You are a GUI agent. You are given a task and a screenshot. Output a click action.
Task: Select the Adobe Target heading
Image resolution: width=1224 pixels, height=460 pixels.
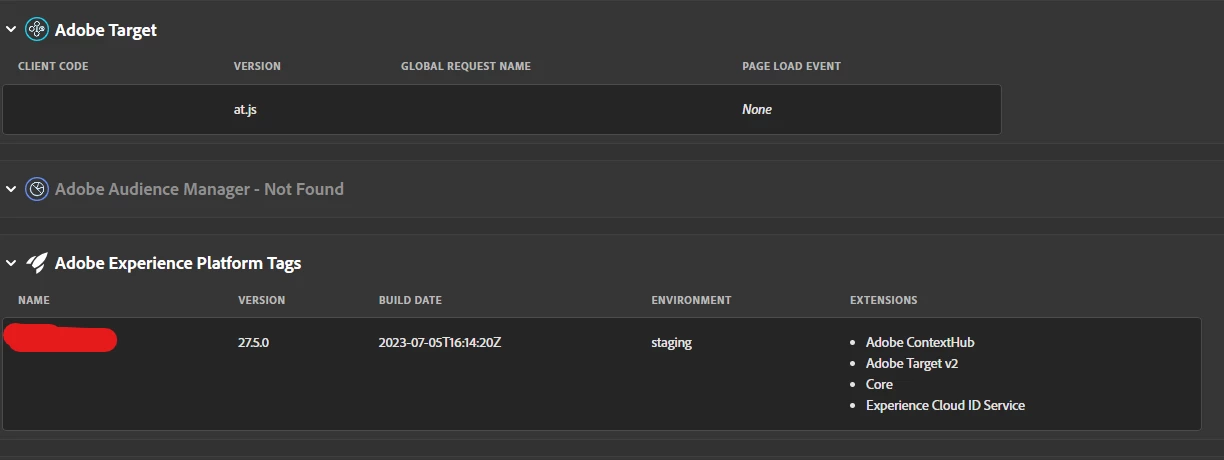[x=106, y=30]
